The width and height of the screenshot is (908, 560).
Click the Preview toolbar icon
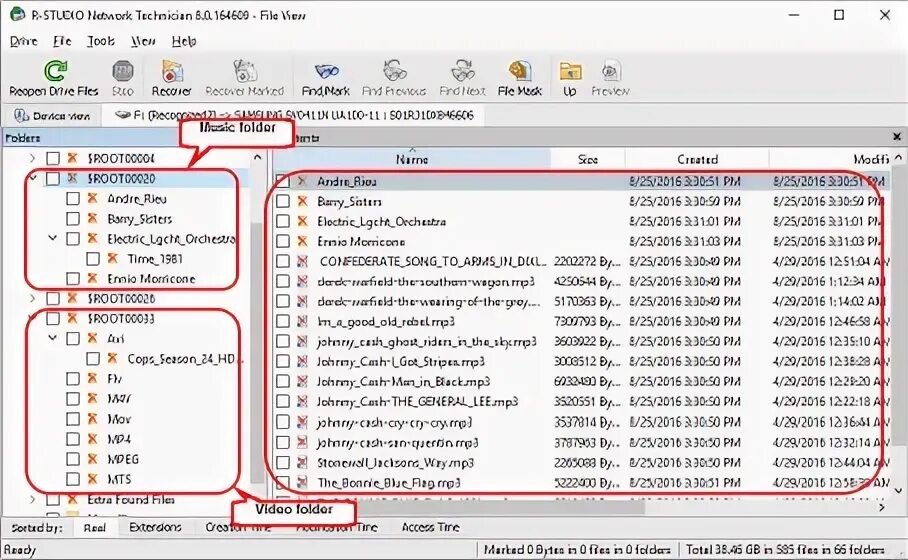coord(610,71)
